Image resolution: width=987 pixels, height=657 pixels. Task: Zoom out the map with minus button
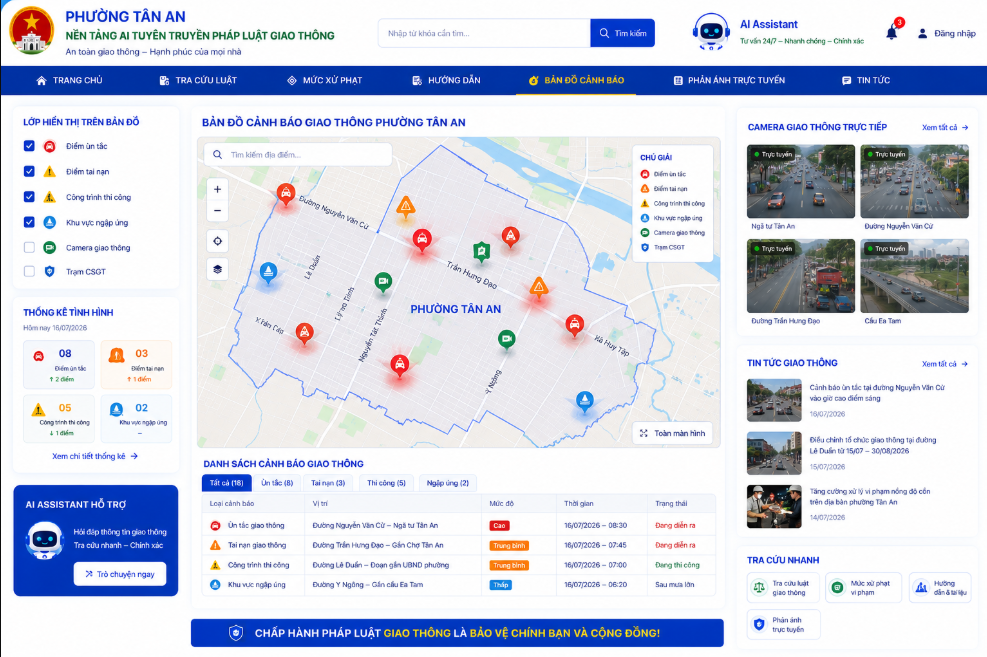click(x=217, y=210)
